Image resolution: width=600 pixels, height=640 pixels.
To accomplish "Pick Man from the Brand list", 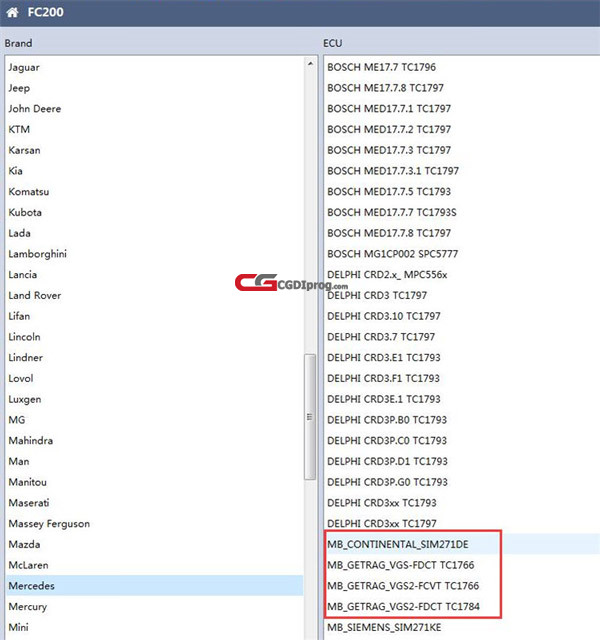I will (19, 462).
